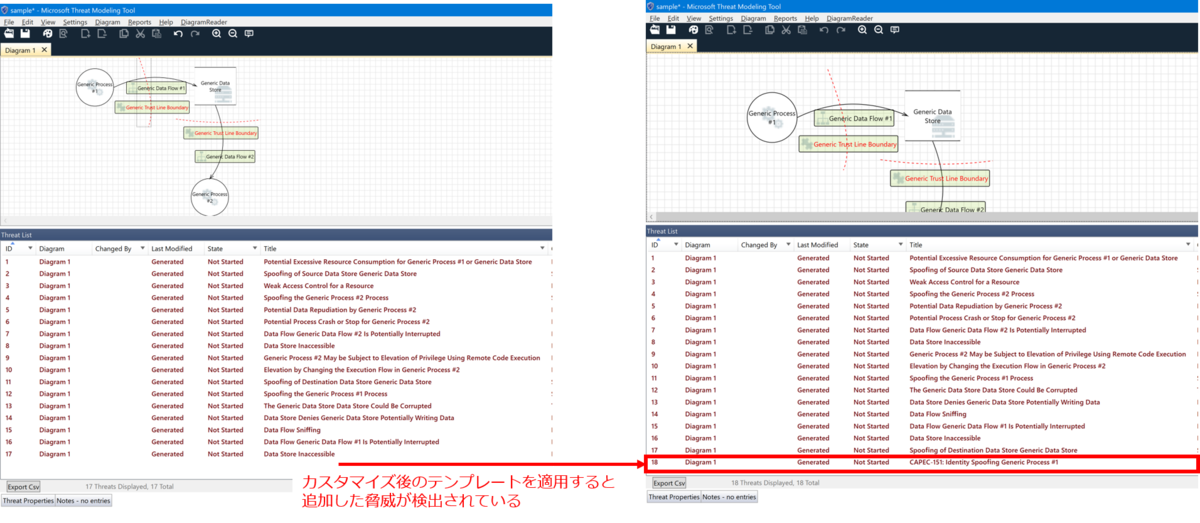Open Notes - no entries tab in right window
Screen dimensions: 1200x523
pos(729,496)
